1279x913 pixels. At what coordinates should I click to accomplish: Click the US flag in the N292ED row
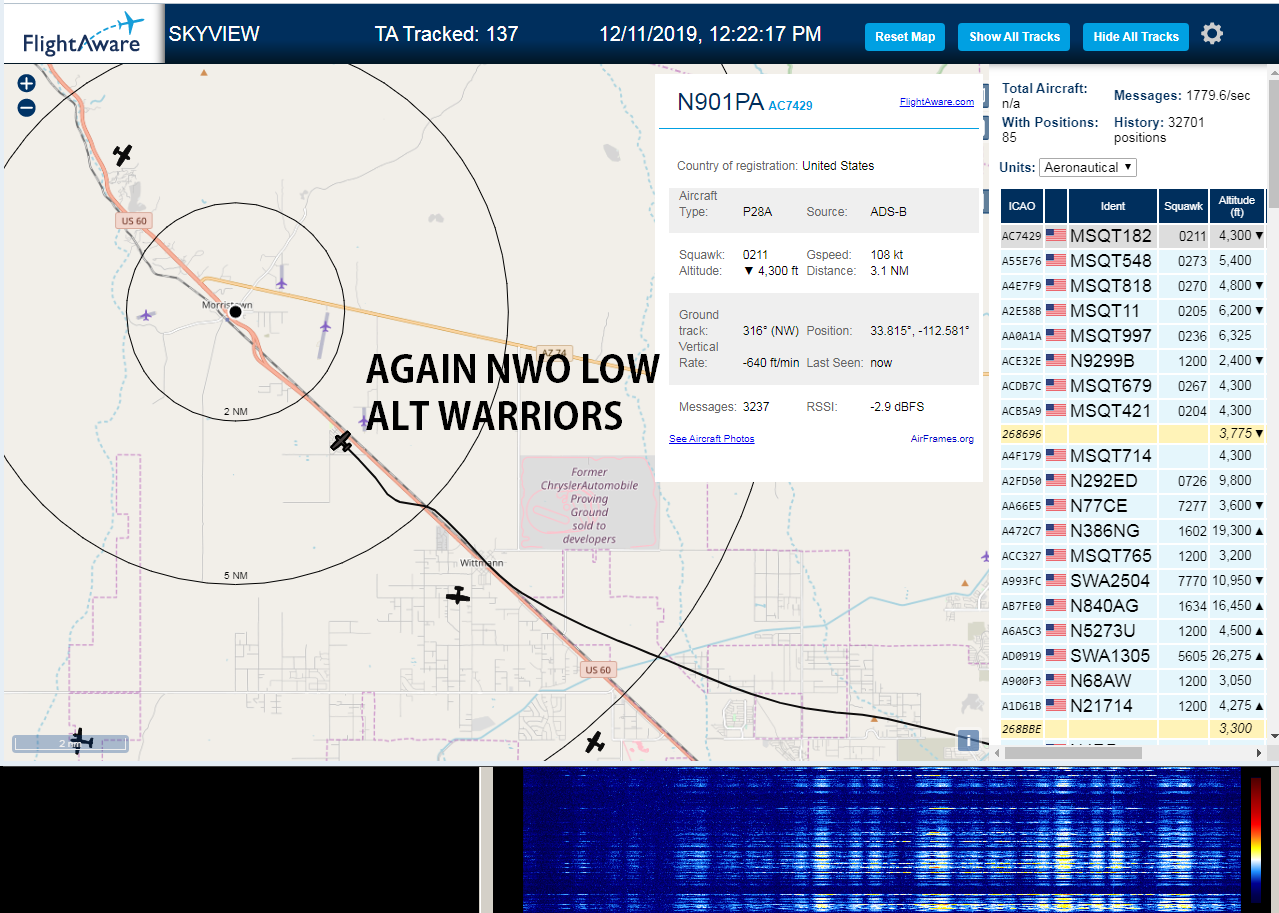[1056, 481]
